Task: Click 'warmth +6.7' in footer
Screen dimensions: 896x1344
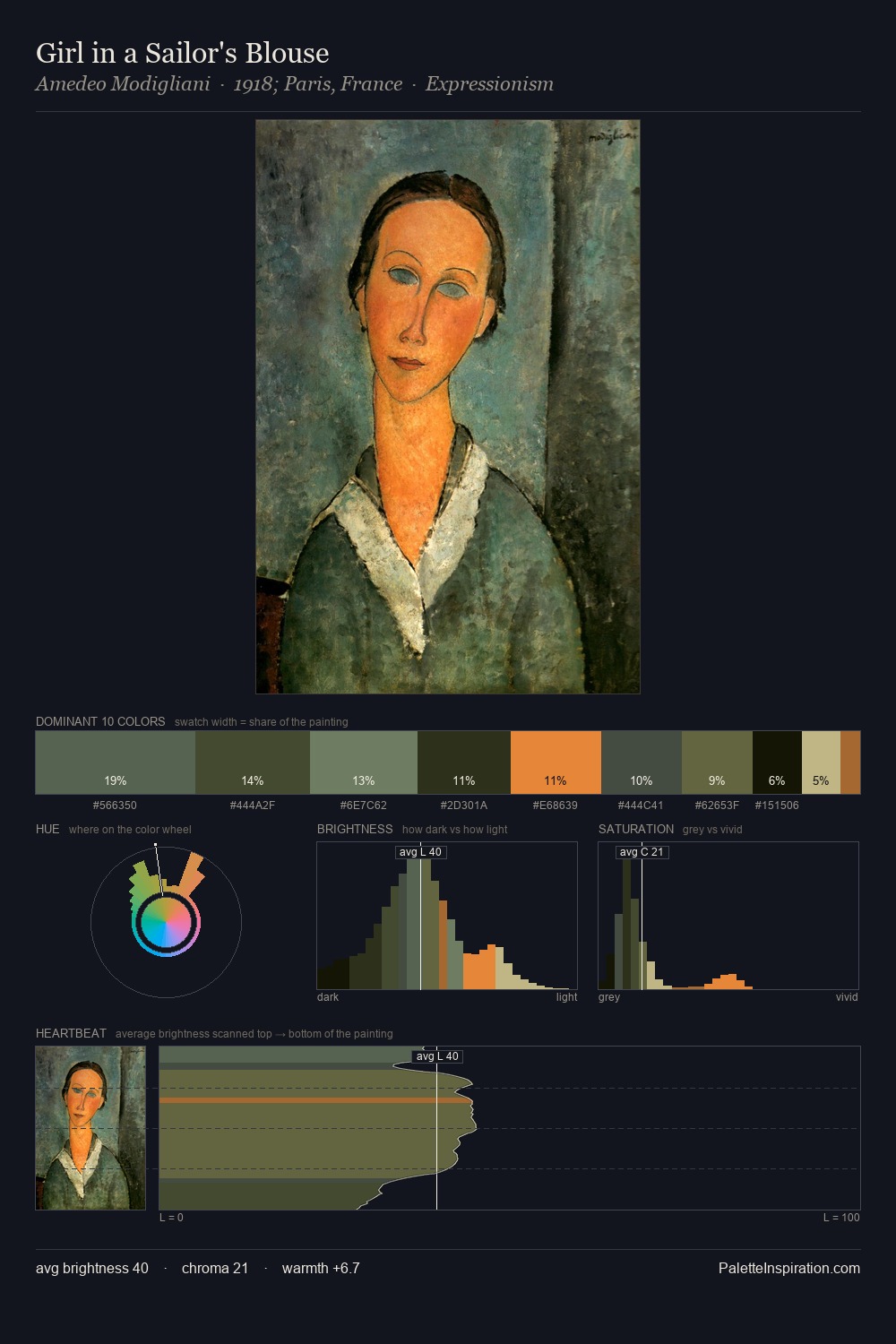Action: (321, 1268)
